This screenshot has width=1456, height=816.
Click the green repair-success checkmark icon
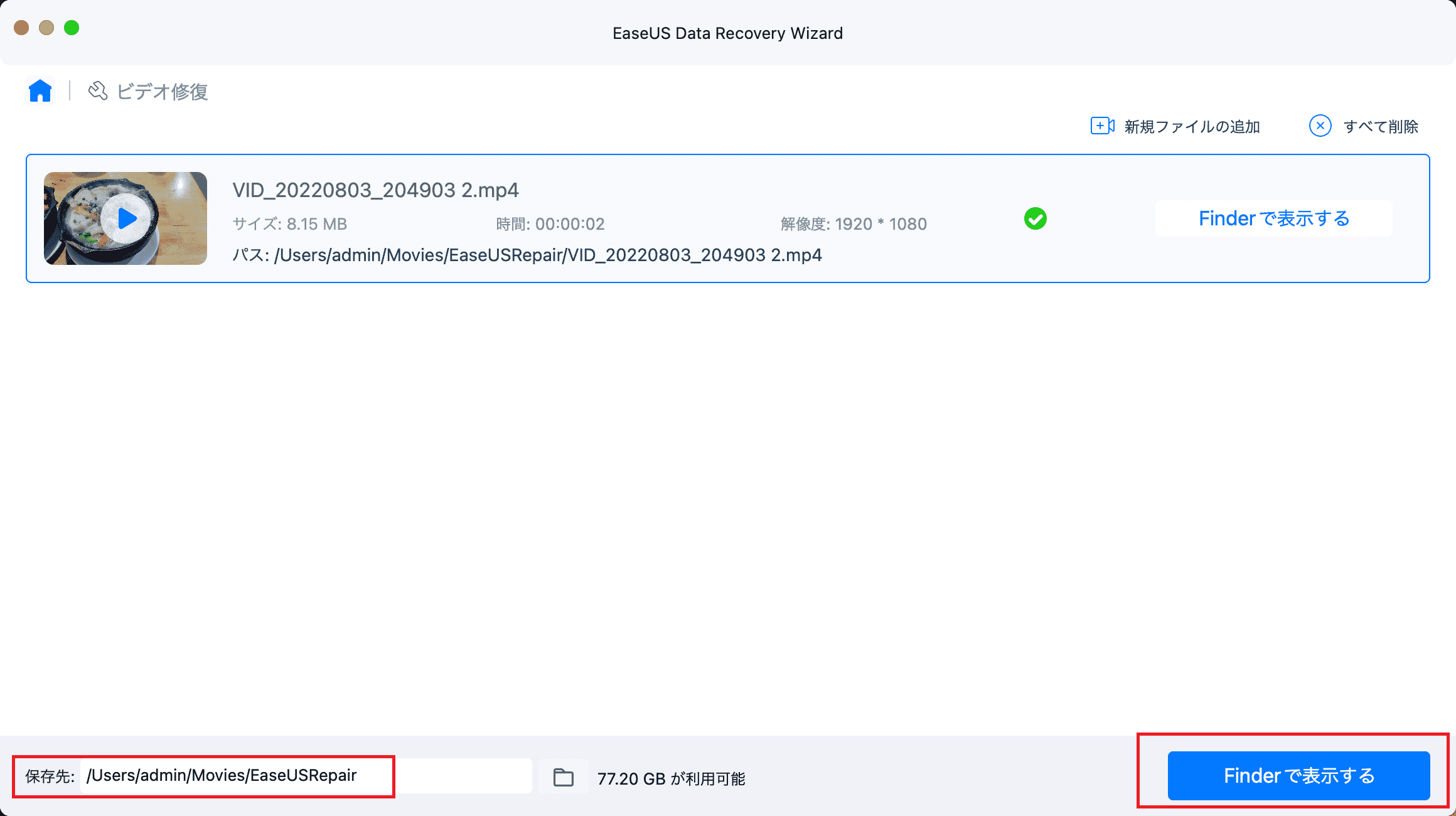[1035, 218]
